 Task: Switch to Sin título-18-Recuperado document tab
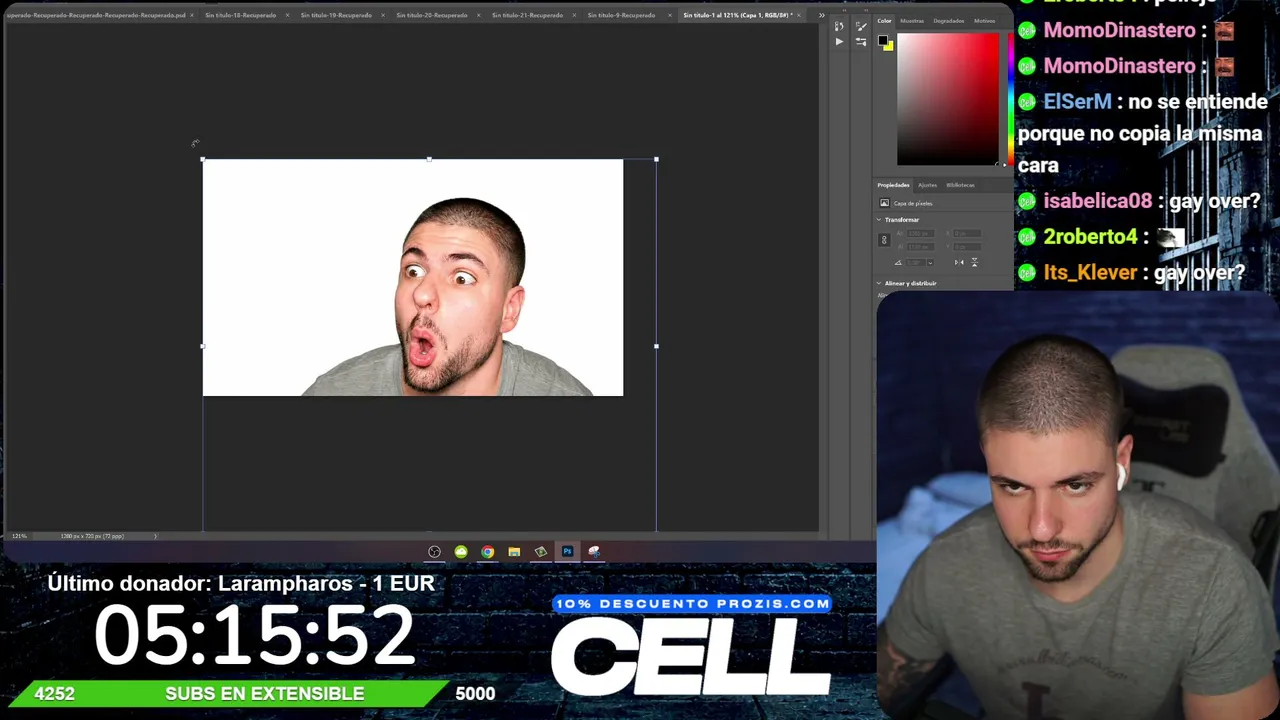tap(240, 15)
